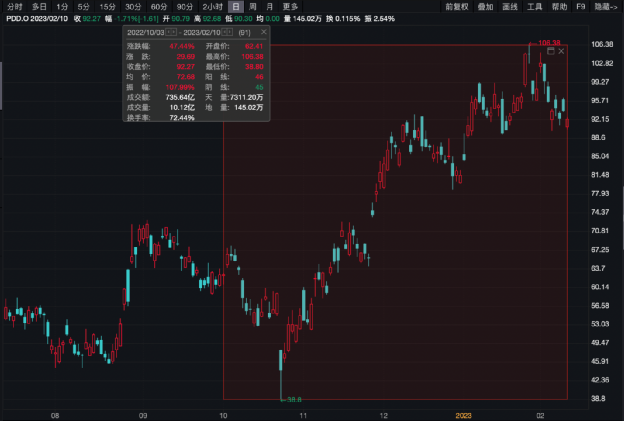Click the window icon on selection box
624x421 pixels.
[x=550, y=51]
